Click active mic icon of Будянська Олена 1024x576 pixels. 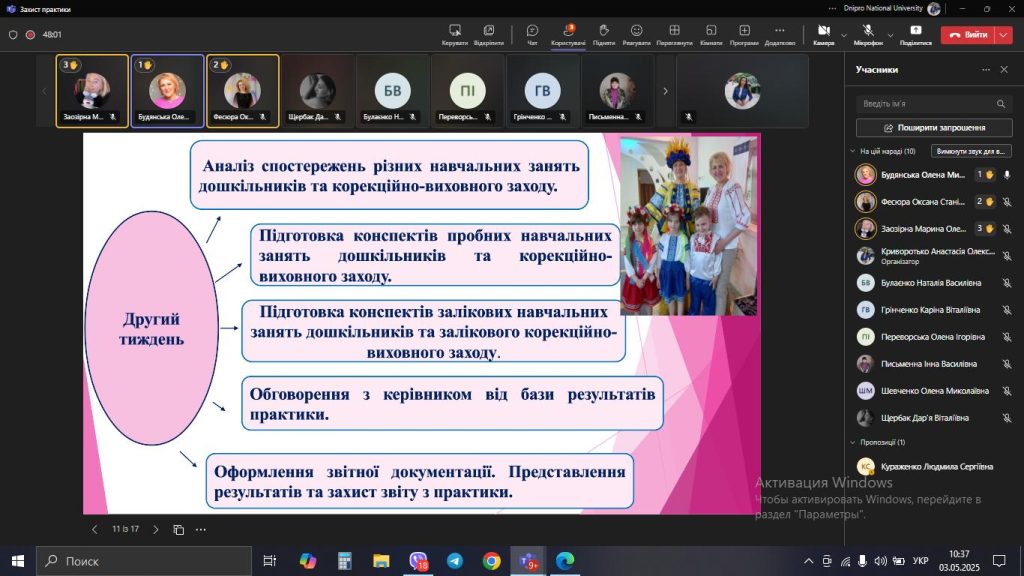point(1007,174)
